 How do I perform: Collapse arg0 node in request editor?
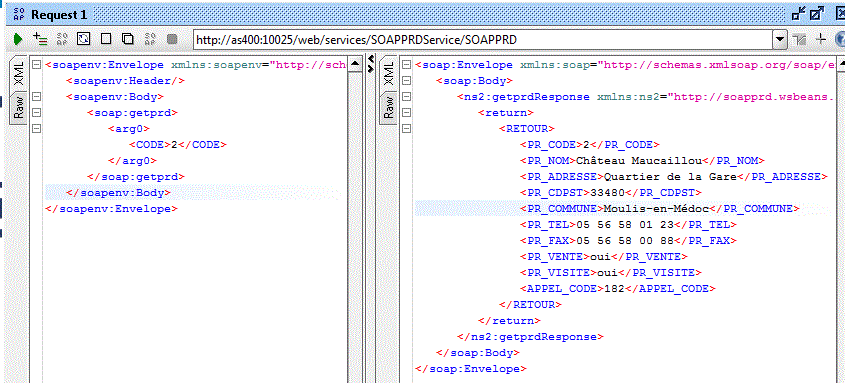36,129
